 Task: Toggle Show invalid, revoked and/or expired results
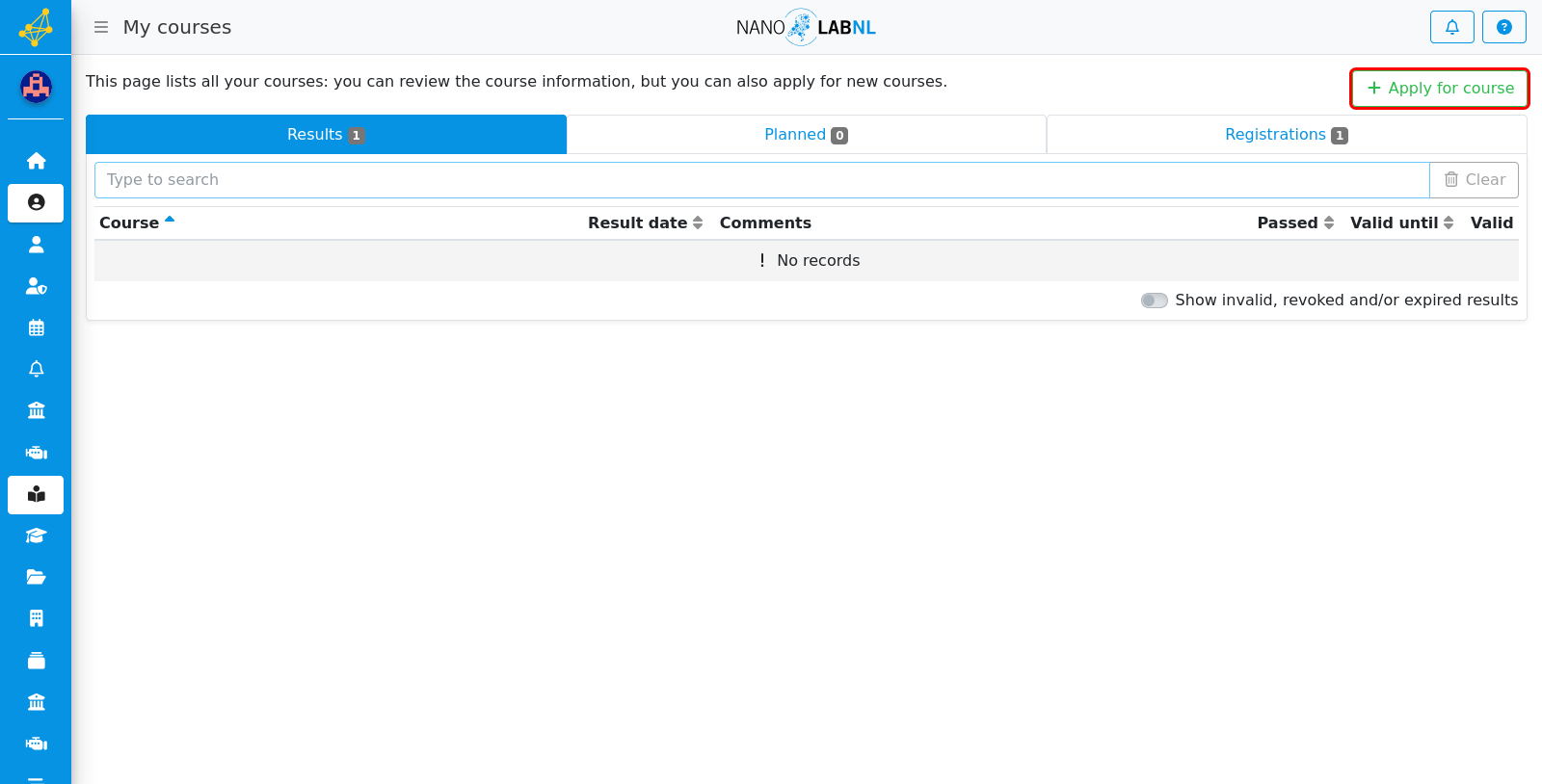tap(1154, 301)
